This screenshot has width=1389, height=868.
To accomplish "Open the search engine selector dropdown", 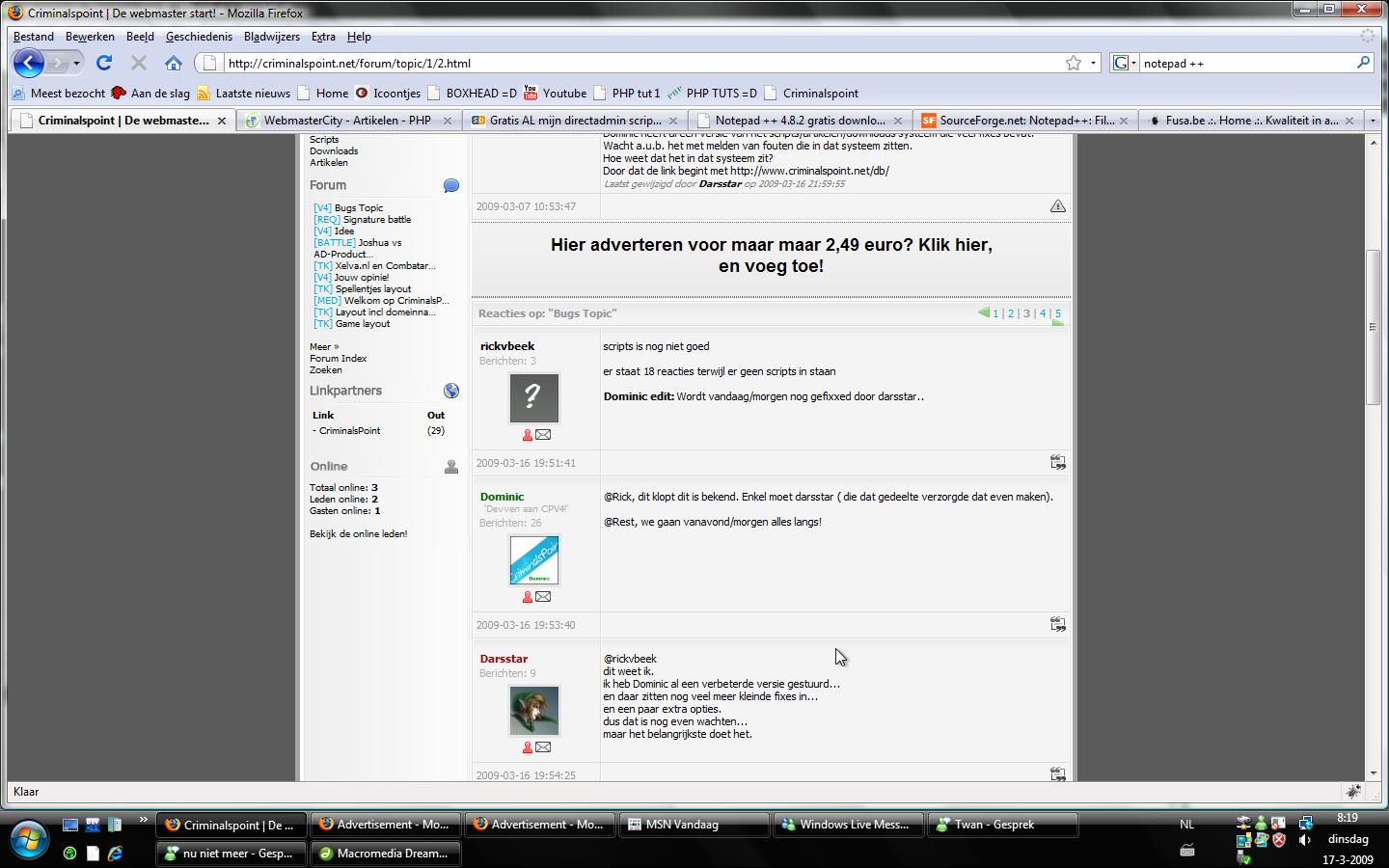I will click(1125, 63).
